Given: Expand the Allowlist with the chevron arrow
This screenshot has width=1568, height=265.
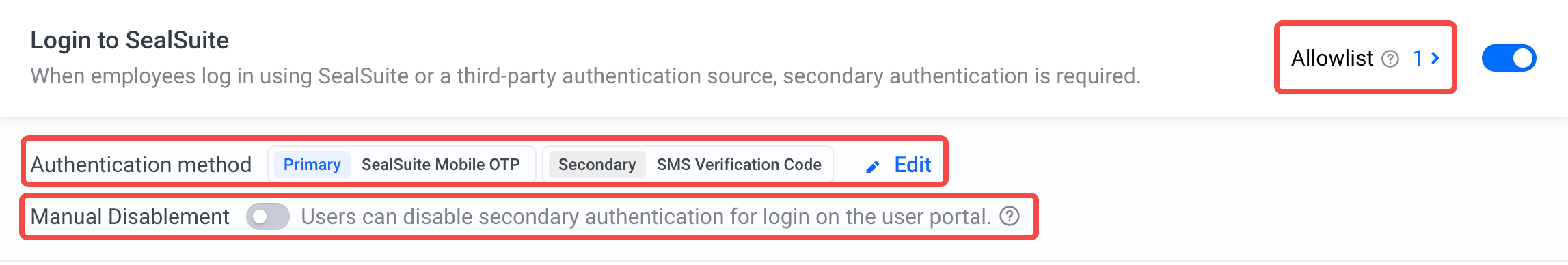Looking at the screenshot, I should tap(1435, 59).
